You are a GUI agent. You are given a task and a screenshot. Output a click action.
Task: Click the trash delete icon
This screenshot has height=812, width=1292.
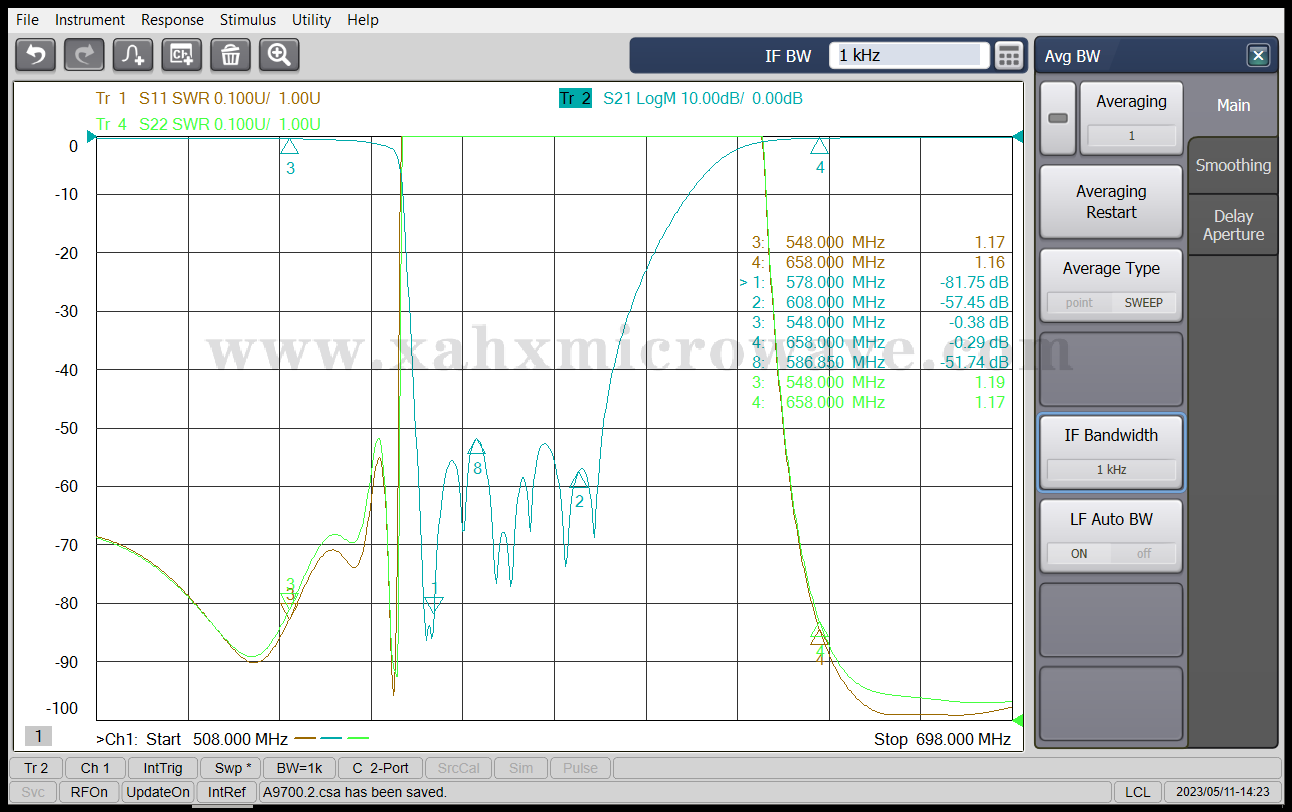tap(230, 55)
